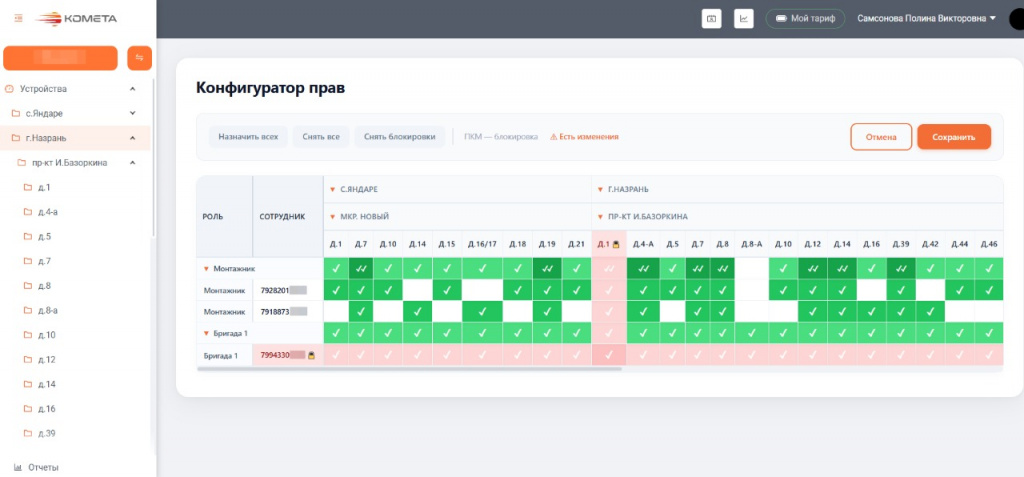1024x477 pixels.
Task: Click the Снять блокировки button
Action: pyautogui.click(x=400, y=137)
